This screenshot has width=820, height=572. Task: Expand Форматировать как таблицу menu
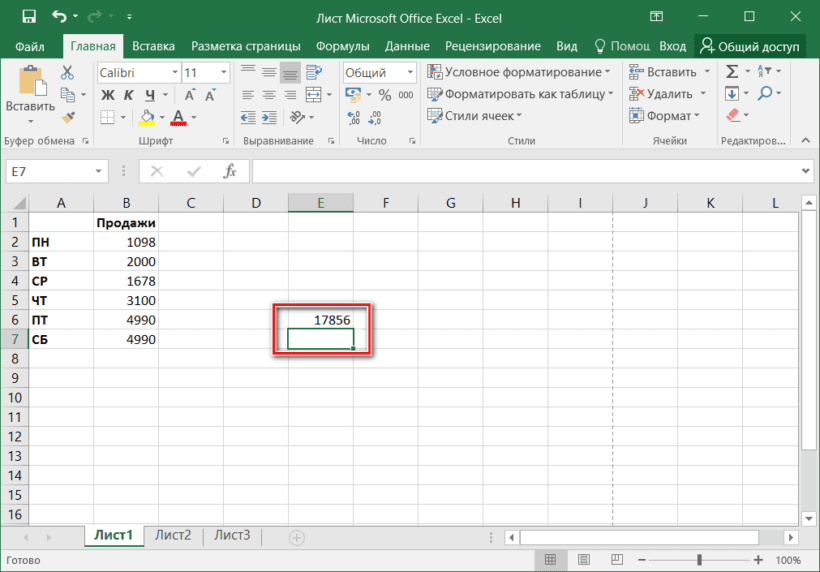coord(610,94)
